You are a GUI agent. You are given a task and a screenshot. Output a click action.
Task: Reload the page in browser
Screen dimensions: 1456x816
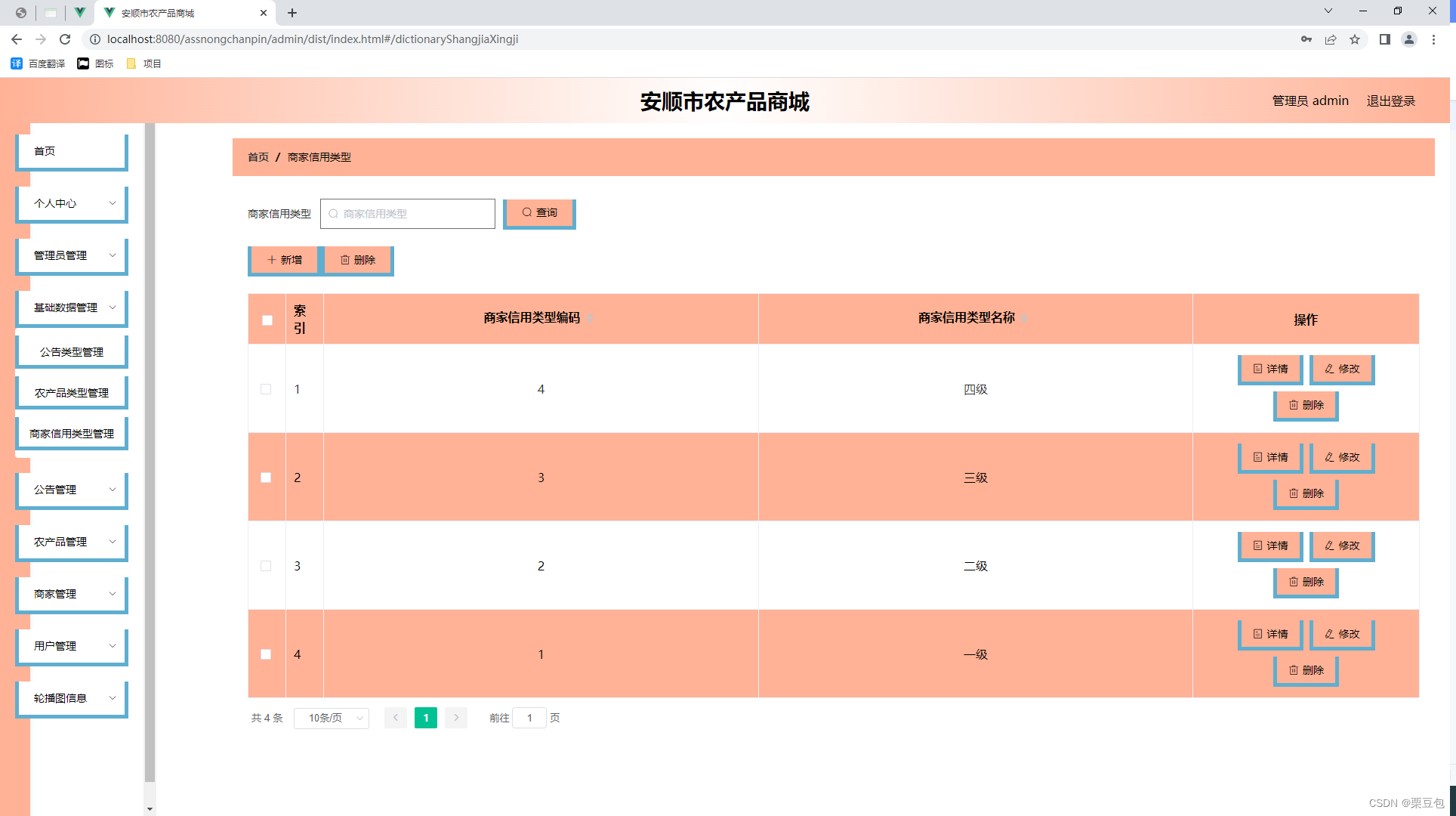[x=65, y=39]
